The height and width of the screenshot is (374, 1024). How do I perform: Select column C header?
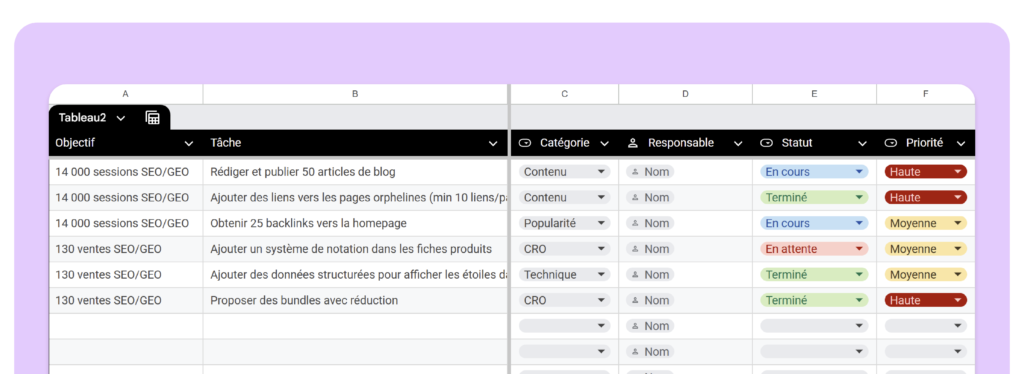coord(564,94)
